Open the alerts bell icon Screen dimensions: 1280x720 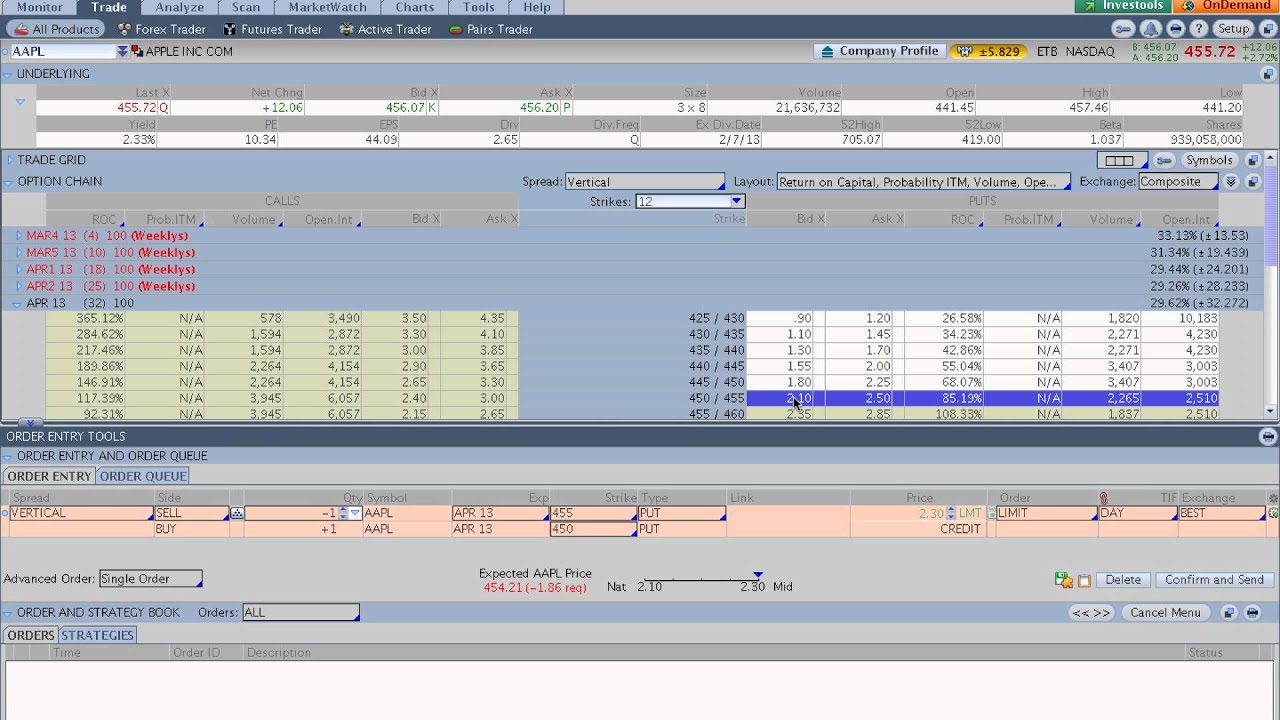[1151, 29]
